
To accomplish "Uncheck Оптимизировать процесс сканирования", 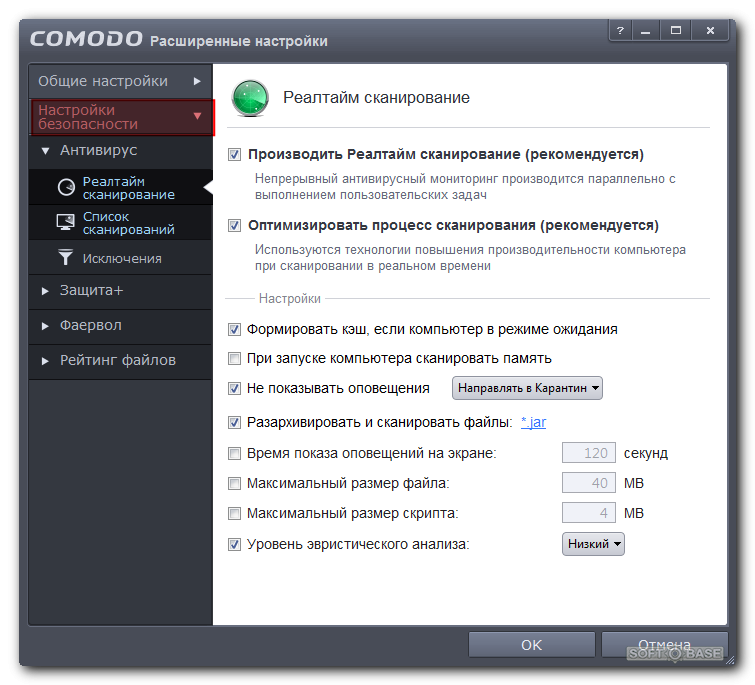I will pos(235,225).
